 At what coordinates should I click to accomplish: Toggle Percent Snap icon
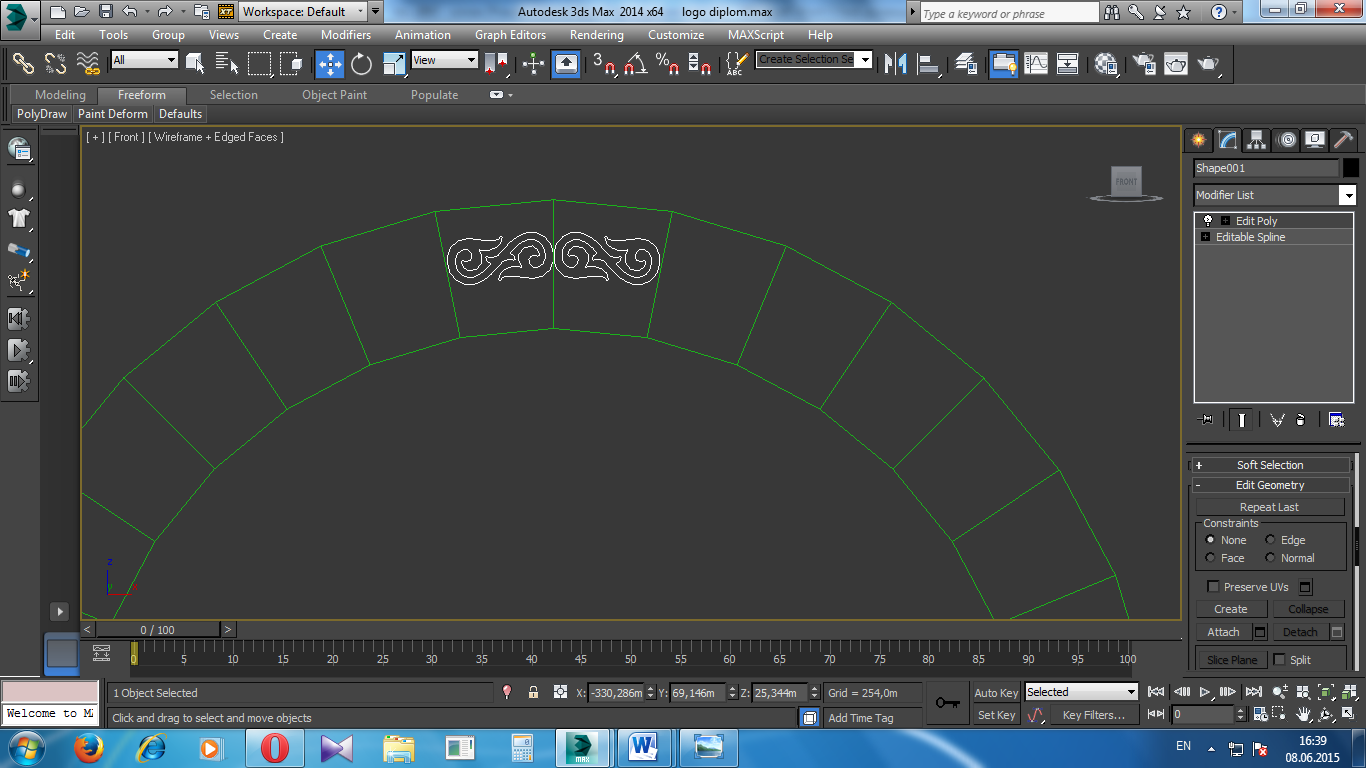point(667,63)
